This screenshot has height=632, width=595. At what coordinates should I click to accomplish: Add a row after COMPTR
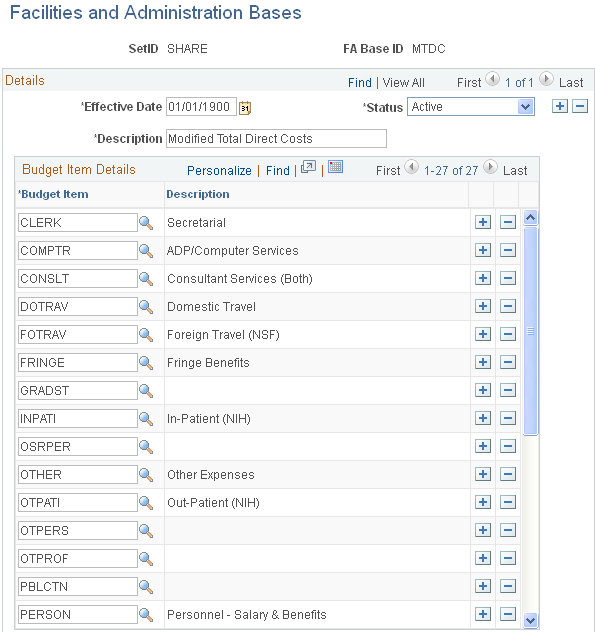click(x=483, y=250)
